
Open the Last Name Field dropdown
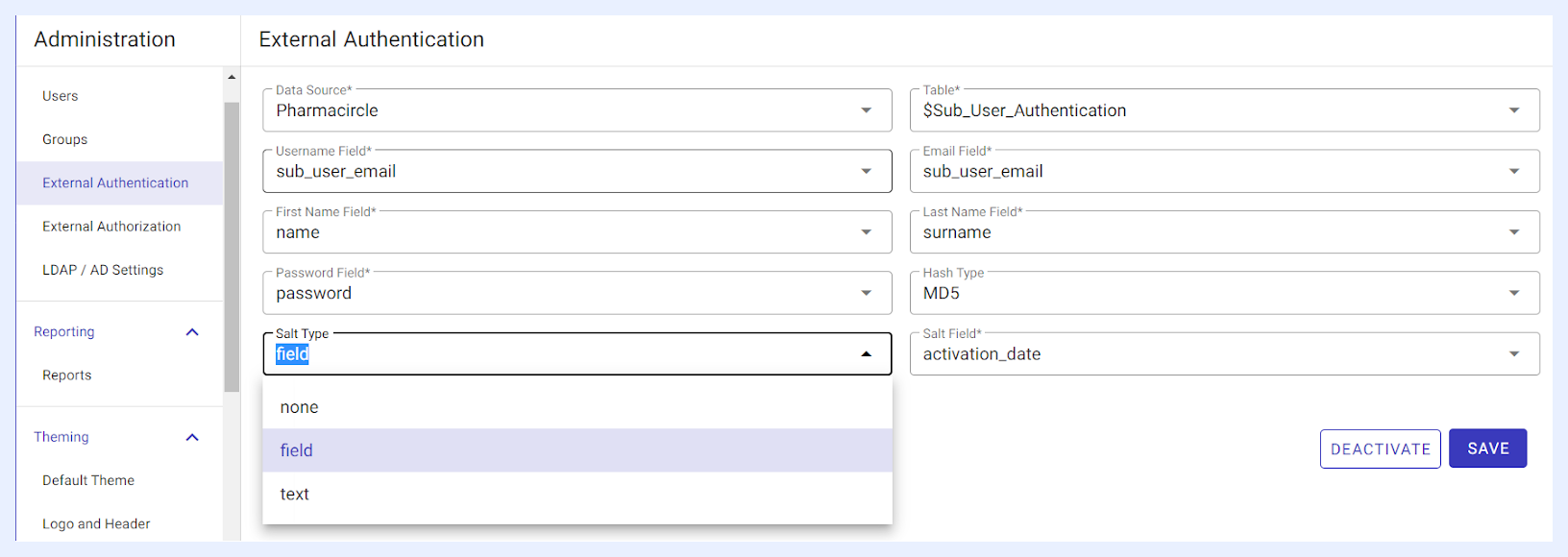point(1224,232)
